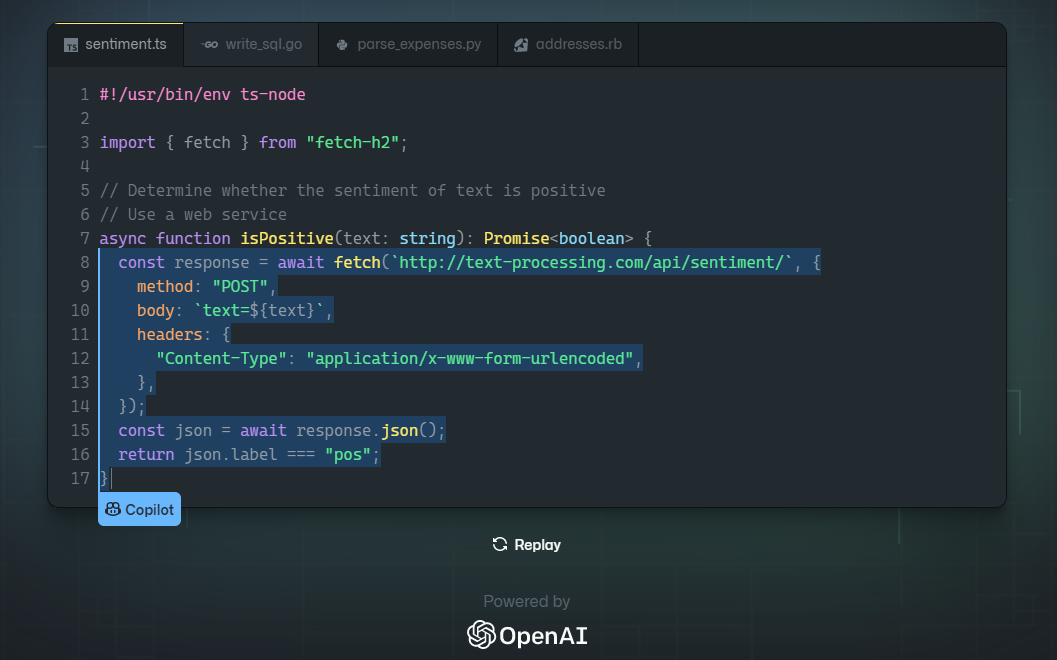Click the circular replay arrow icon
The height and width of the screenshot is (660, 1057).
click(x=500, y=545)
